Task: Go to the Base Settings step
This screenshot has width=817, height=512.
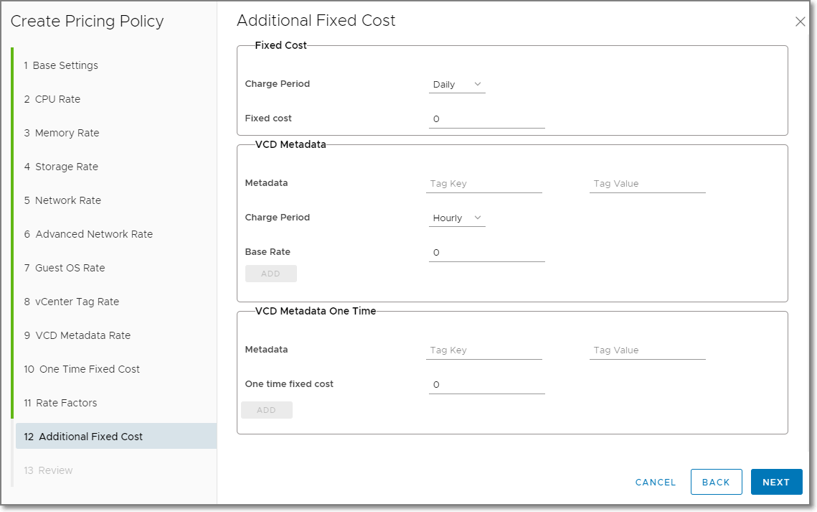Action: (65, 66)
